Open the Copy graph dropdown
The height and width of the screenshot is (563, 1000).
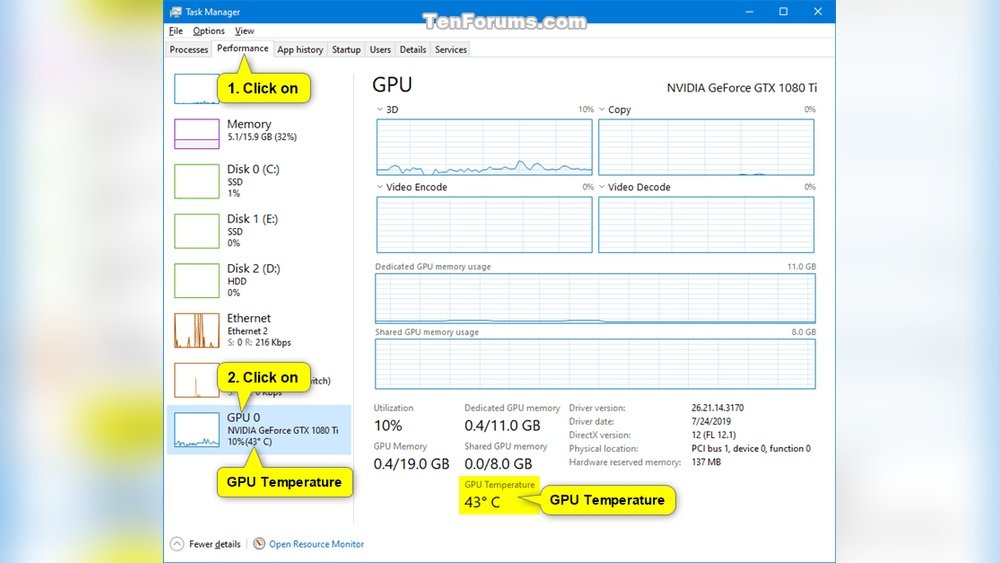tap(603, 110)
